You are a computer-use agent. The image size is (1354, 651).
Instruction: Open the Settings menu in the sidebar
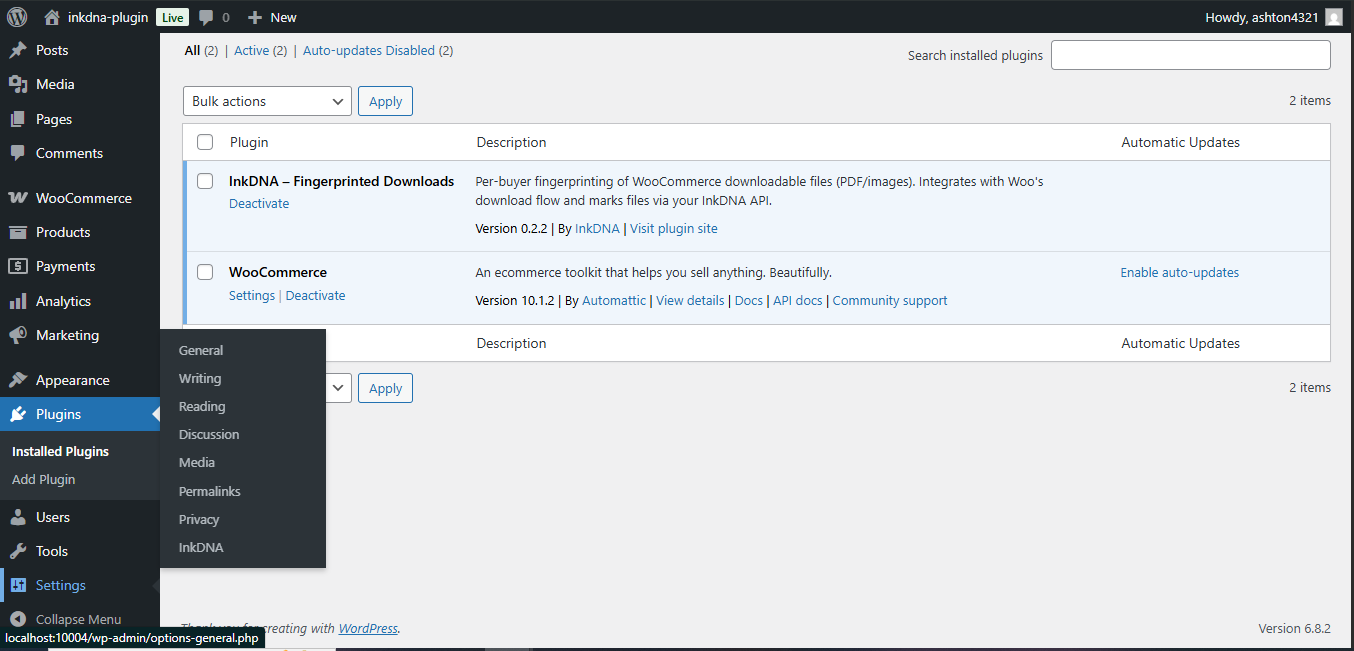pyautogui.click(x=61, y=585)
